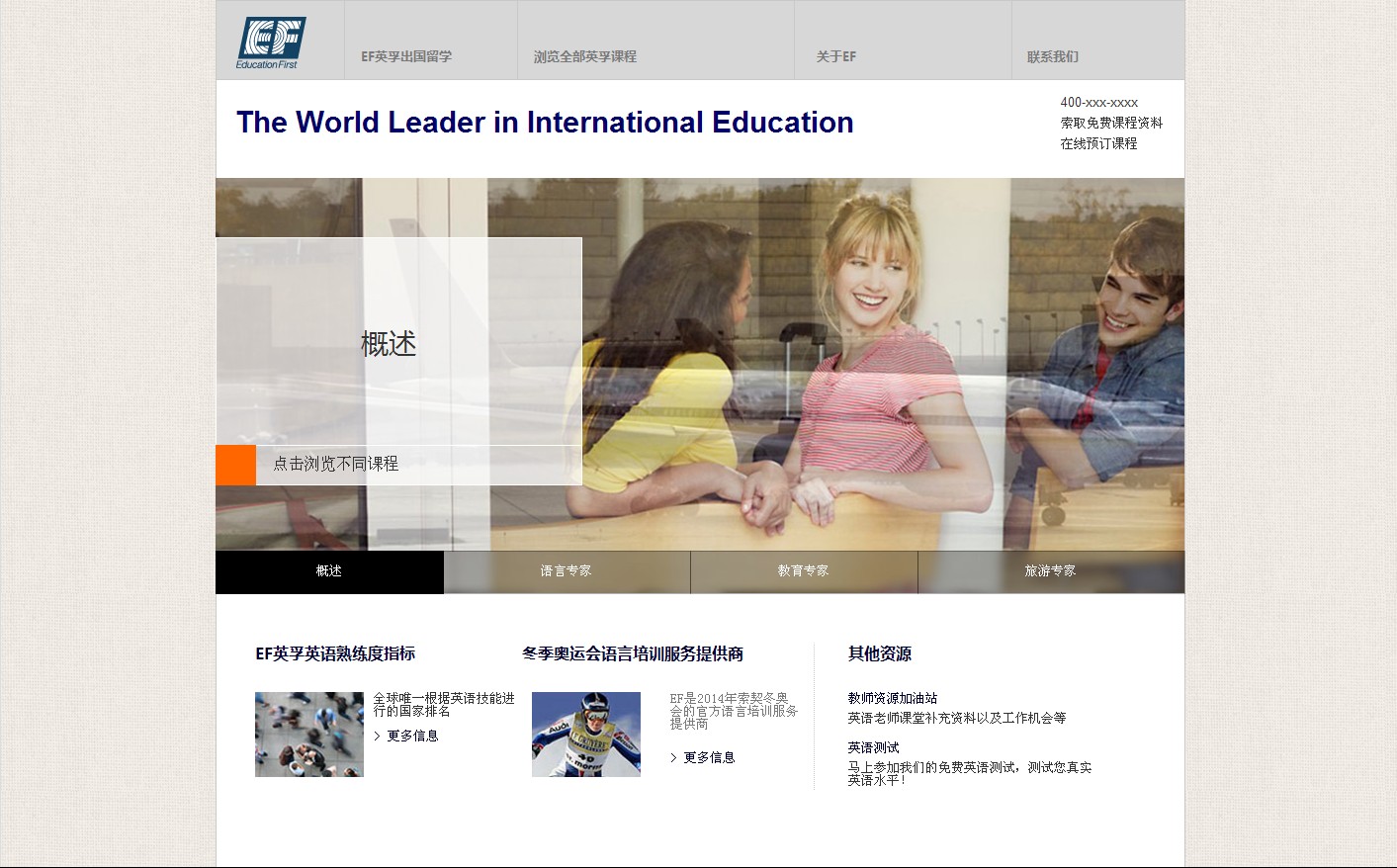Open the EF英孚出国留学 menu item

tap(406, 56)
